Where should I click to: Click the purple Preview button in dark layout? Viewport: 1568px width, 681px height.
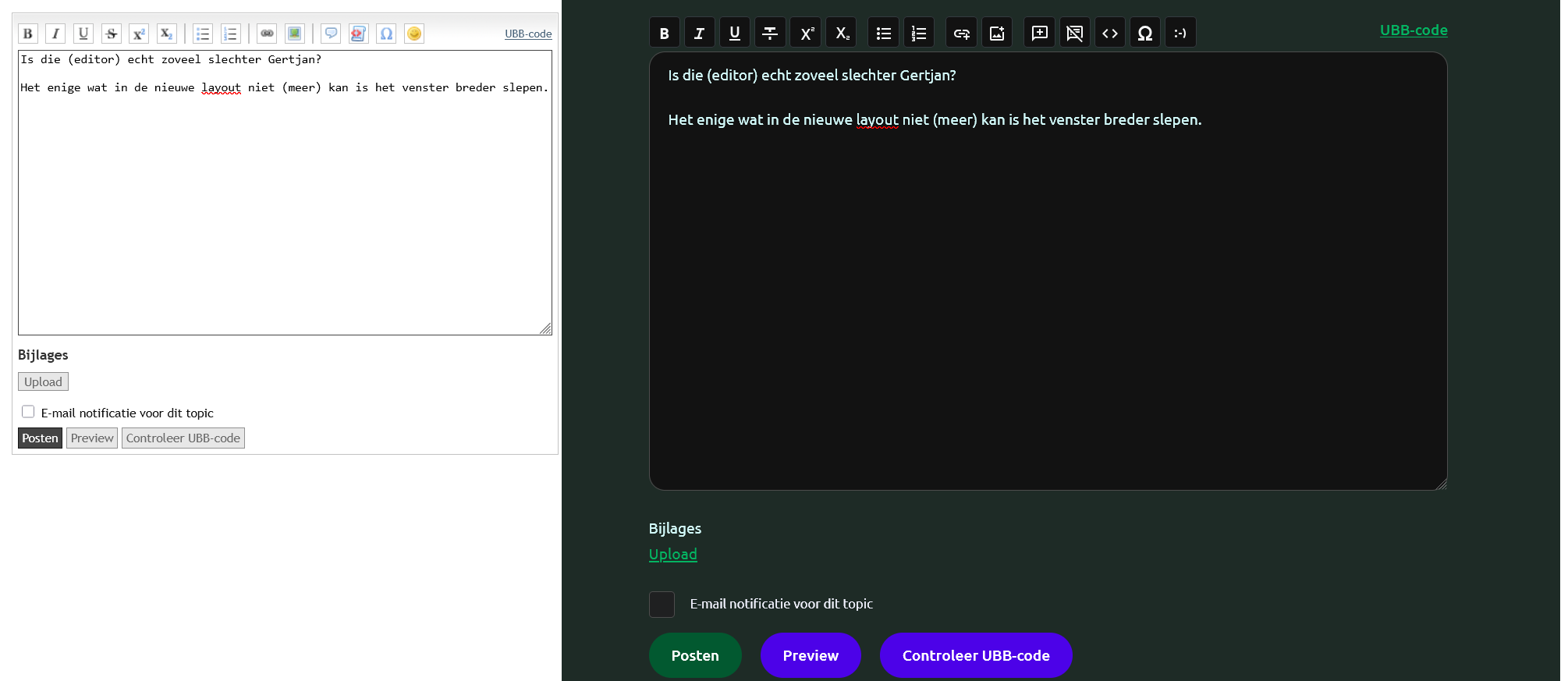point(811,655)
